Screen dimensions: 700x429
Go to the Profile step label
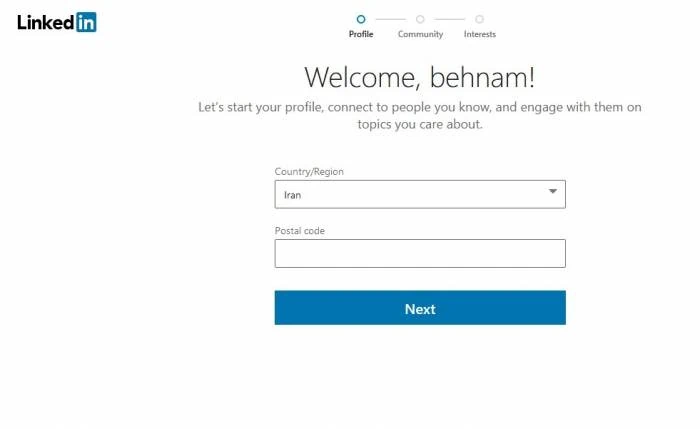tap(361, 34)
